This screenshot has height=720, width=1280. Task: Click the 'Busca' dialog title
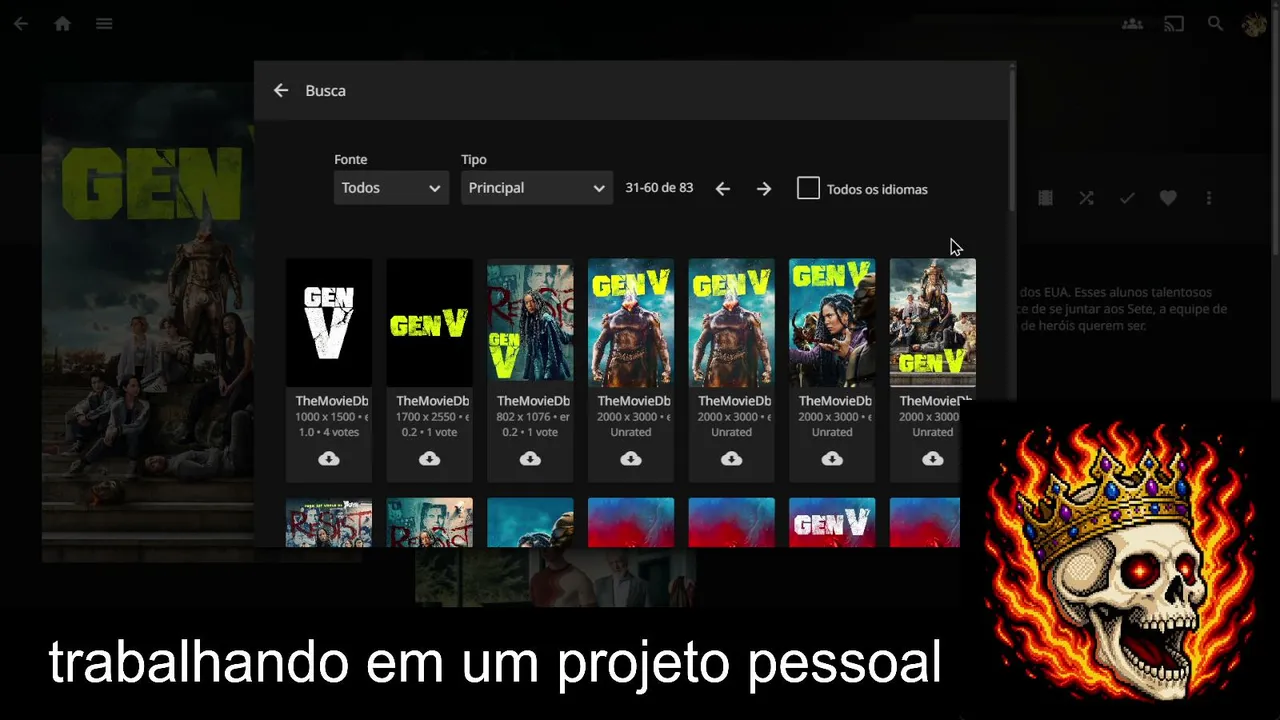326,90
